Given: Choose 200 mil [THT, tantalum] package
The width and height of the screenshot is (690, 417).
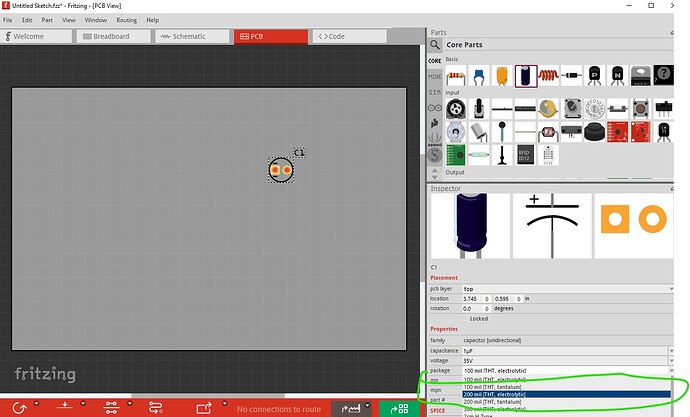Looking at the screenshot, I should click(x=566, y=402).
